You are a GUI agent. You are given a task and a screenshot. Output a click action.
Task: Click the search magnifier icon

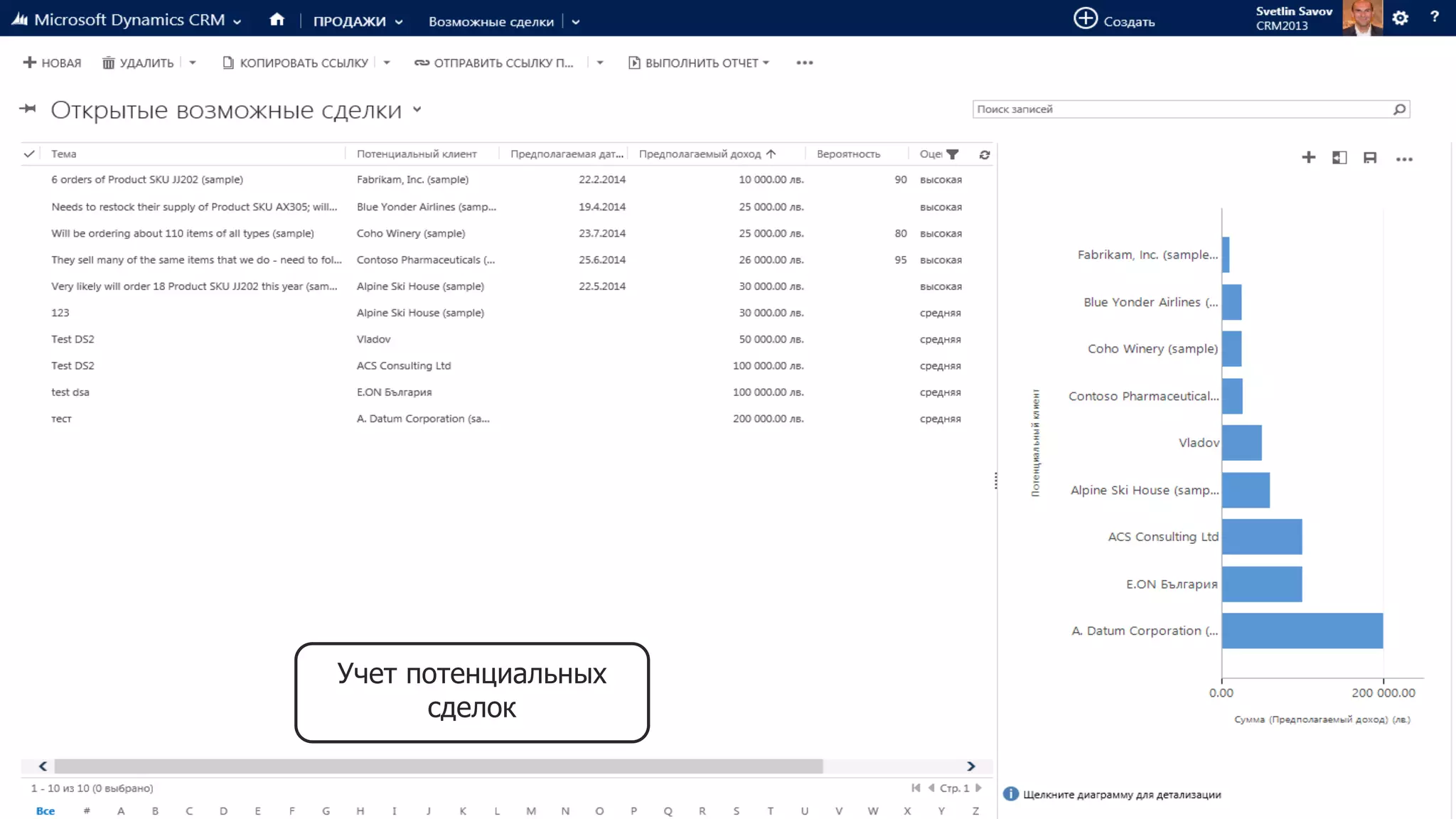tap(1399, 109)
